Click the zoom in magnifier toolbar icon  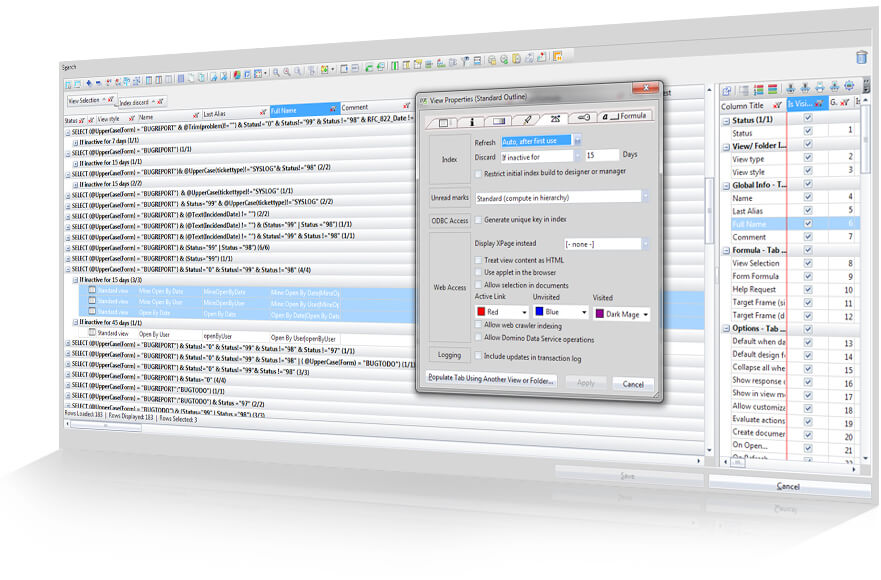click(x=276, y=72)
